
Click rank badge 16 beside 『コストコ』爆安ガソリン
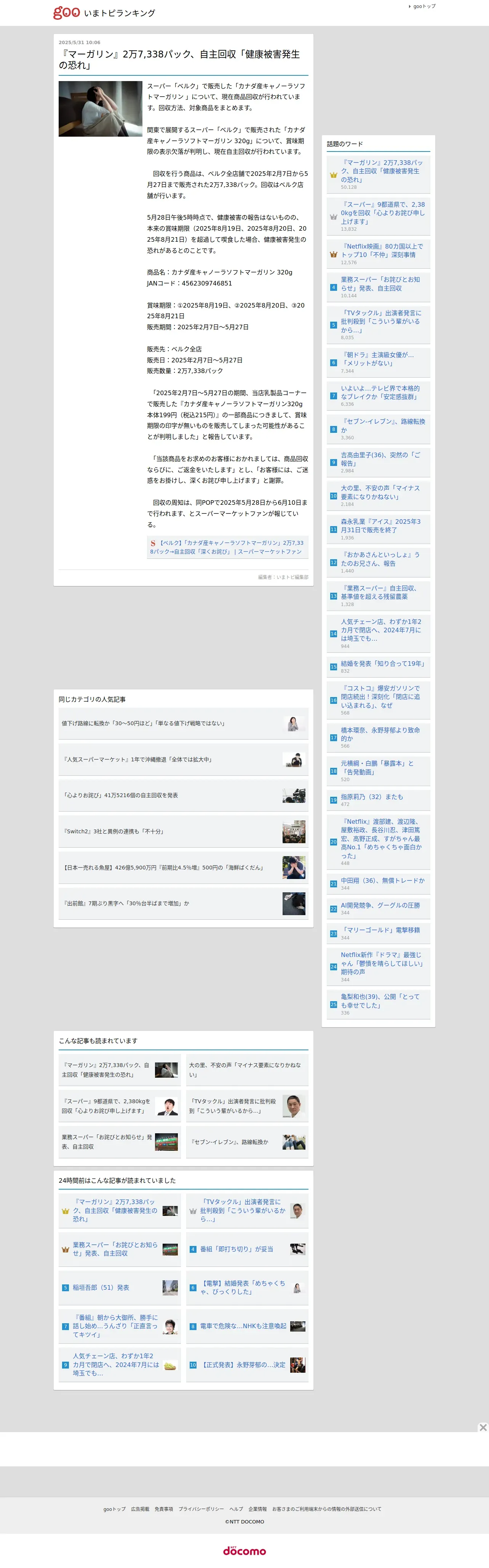(x=334, y=700)
